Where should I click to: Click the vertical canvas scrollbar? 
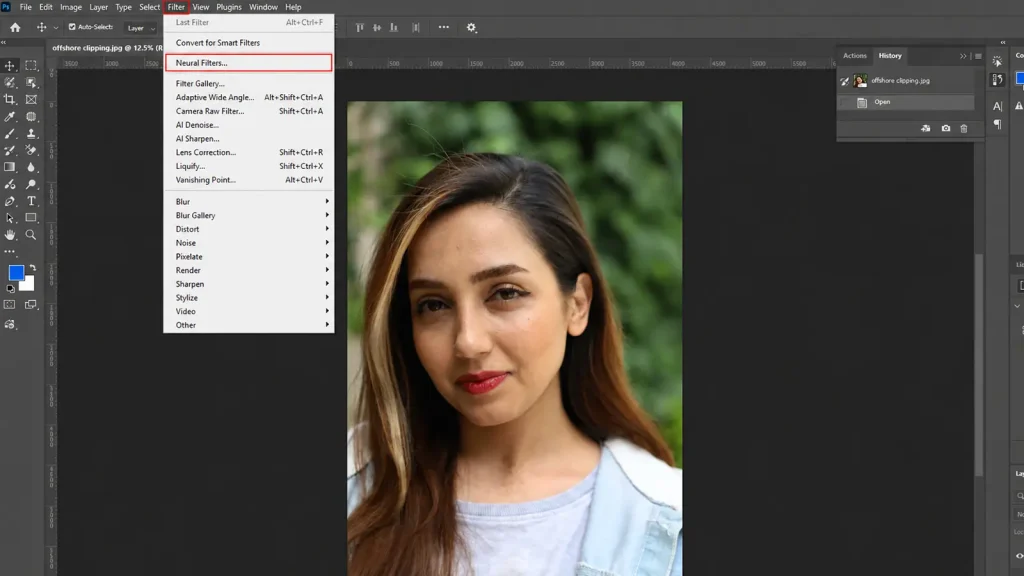979,366
